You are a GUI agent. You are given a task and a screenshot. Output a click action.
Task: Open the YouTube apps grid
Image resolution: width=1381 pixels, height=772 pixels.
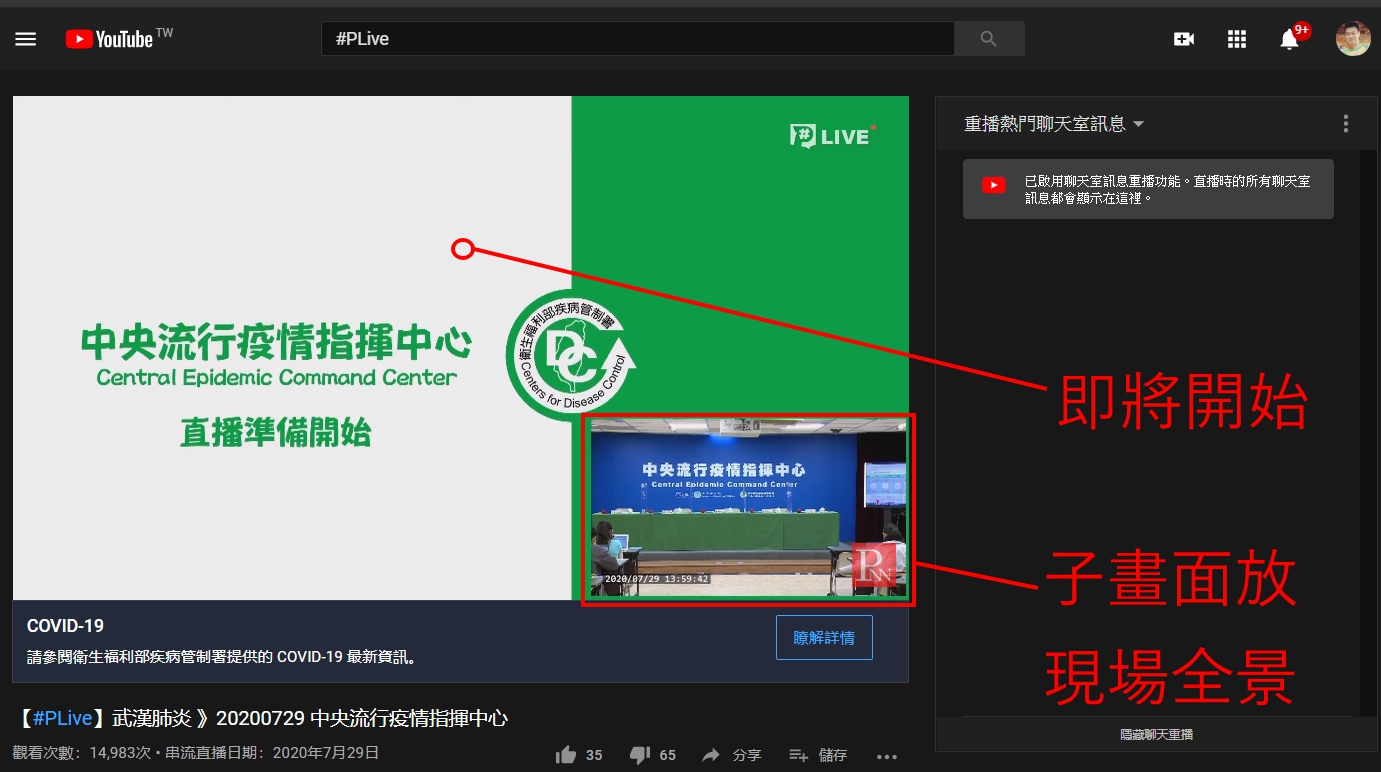[x=1237, y=39]
